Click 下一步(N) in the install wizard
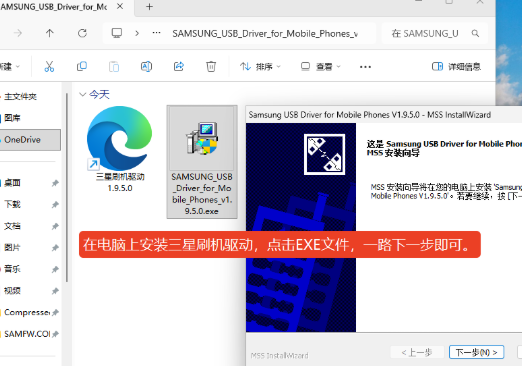 pos(476,352)
